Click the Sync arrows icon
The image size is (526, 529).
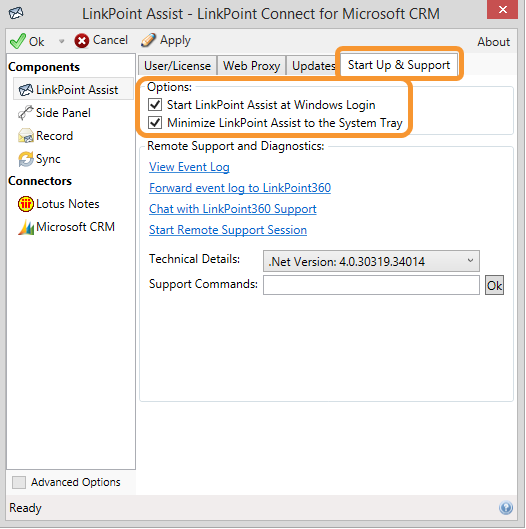click(x=26, y=159)
